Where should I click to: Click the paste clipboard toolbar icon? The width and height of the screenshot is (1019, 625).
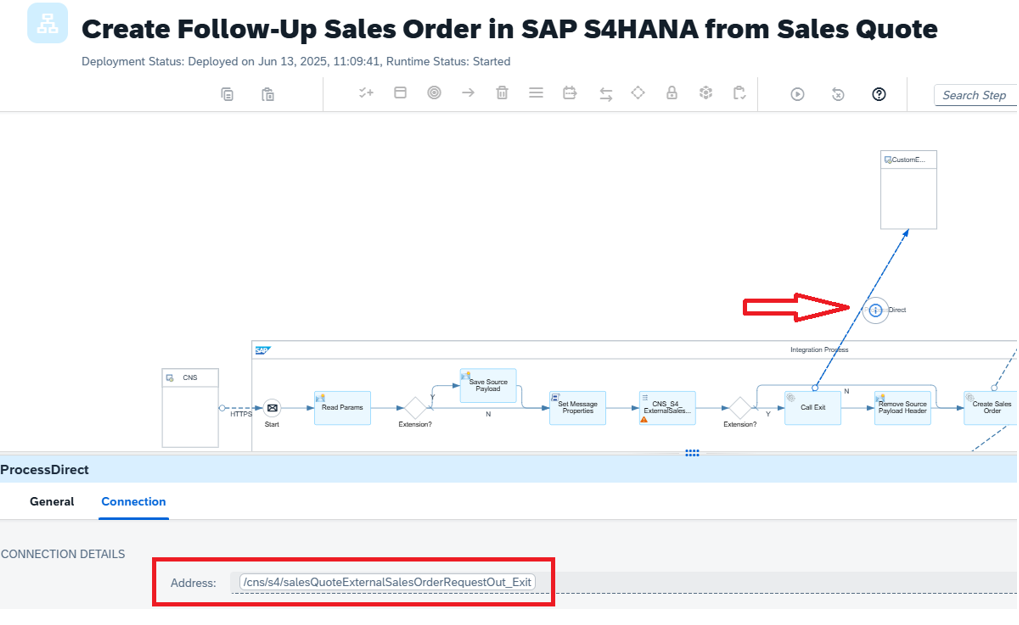268,95
